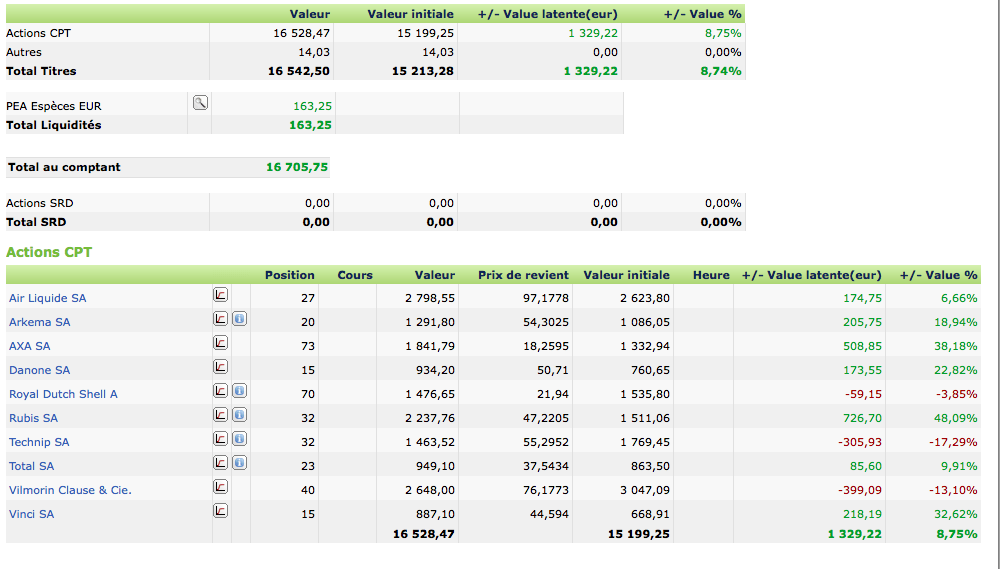The image size is (1000, 569).
Task: Click the info icon for Technip SA
Action: click(x=239, y=439)
